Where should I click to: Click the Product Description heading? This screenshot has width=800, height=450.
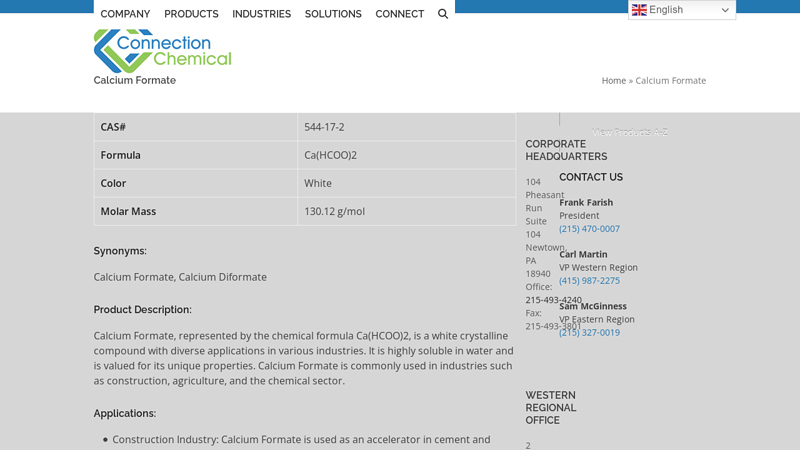142,310
